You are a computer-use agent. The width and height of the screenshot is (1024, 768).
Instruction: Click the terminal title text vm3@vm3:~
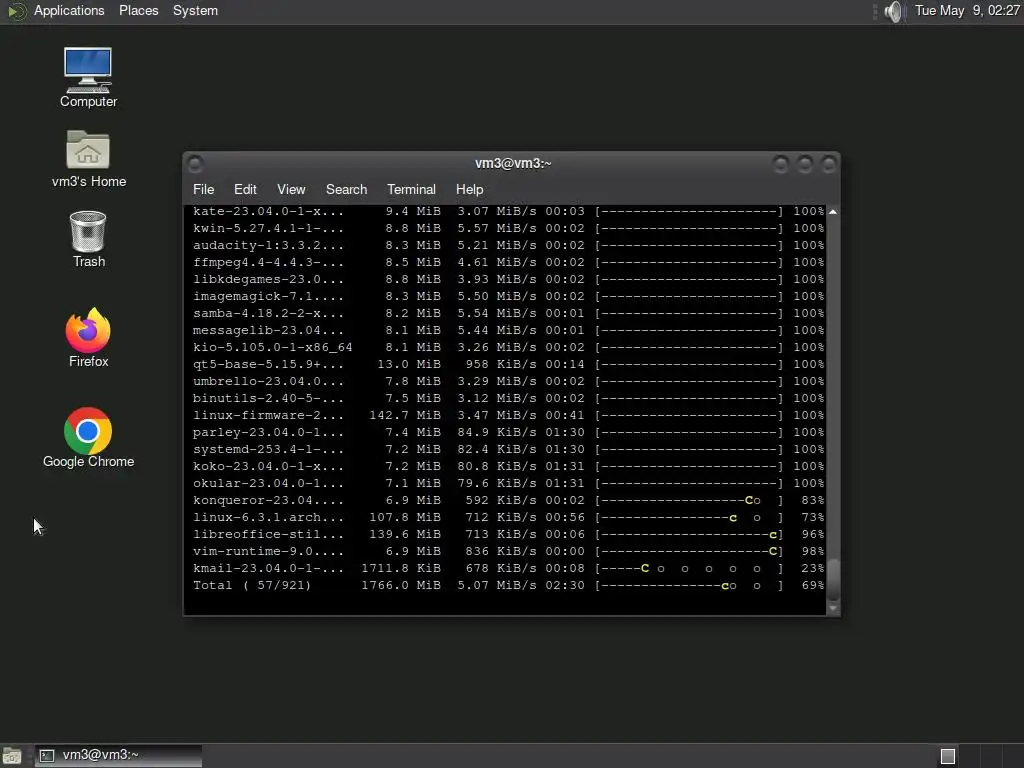(513, 163)
